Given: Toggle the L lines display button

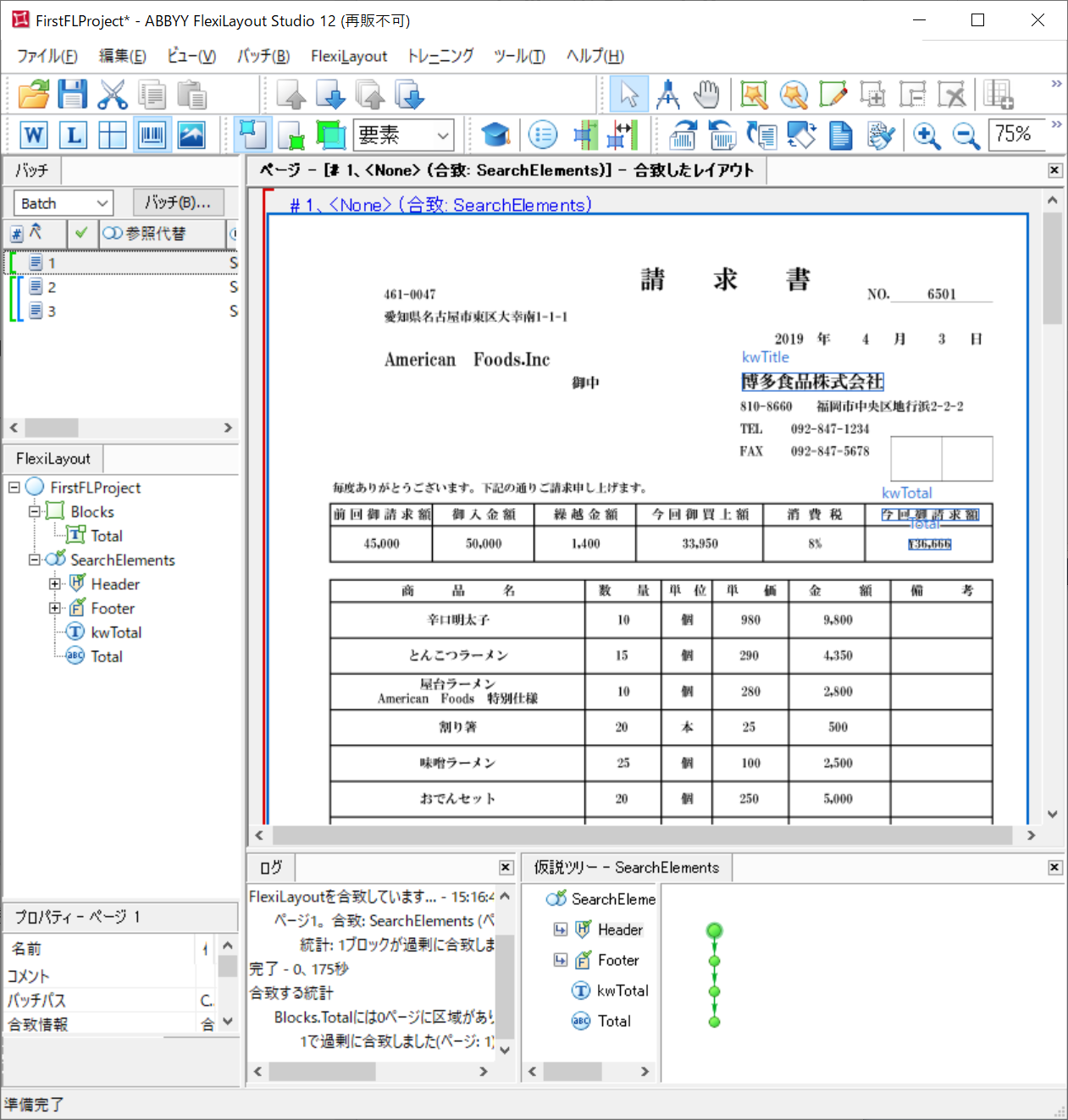Looking at the screenshot, I should (x=74, y=135).
